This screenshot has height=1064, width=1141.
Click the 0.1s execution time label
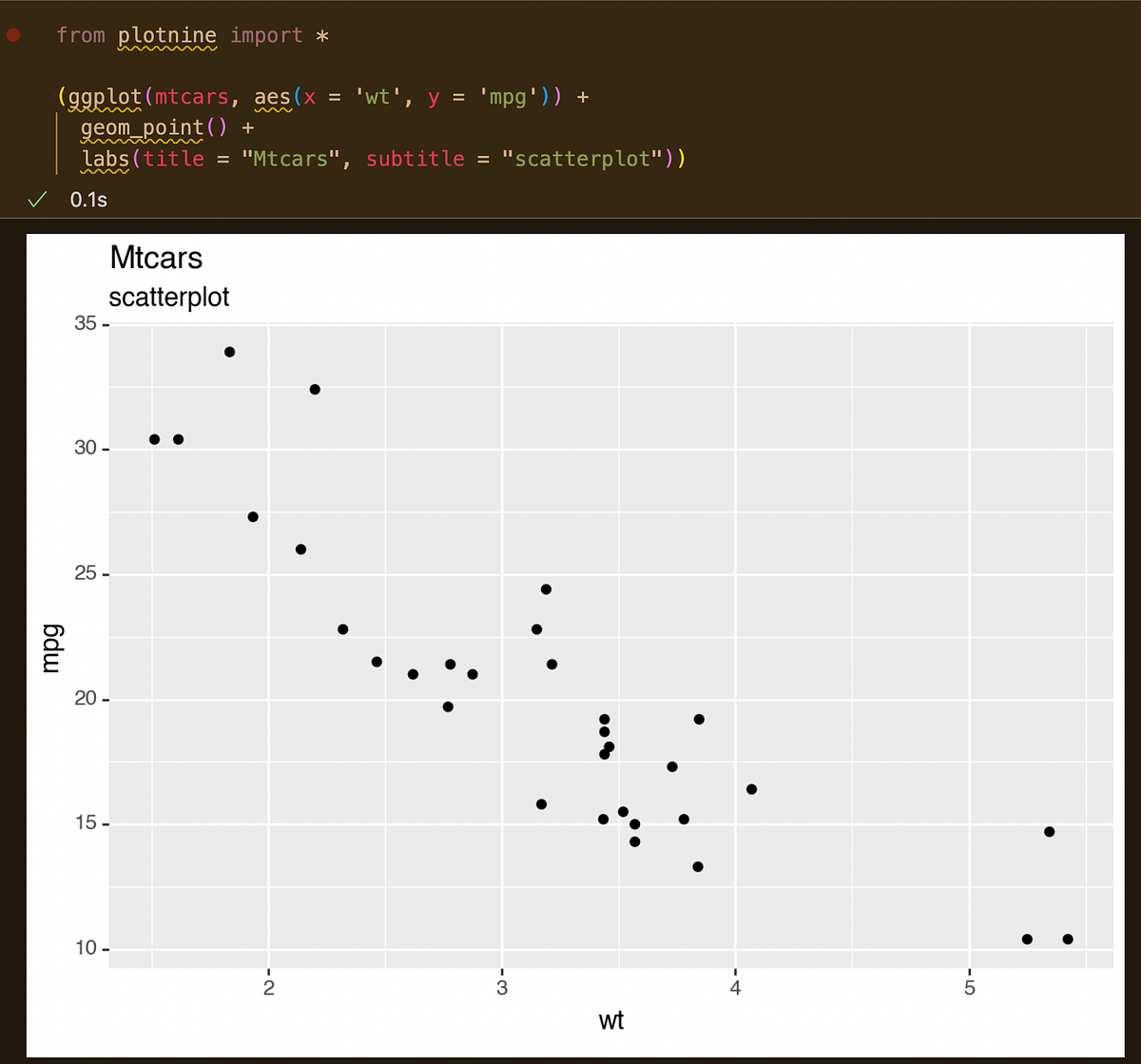pos(87,199)
